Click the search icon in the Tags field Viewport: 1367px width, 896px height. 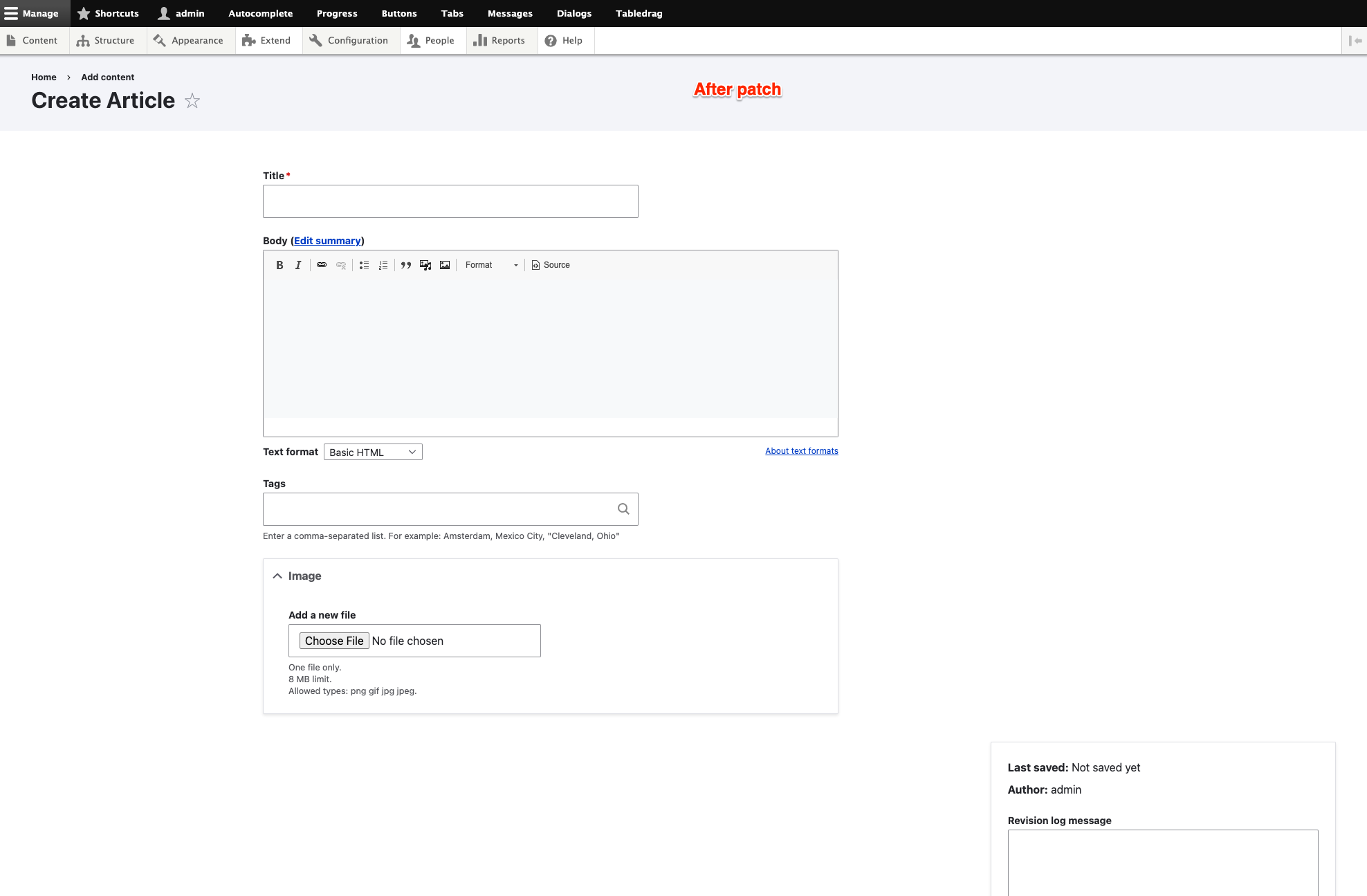623,509
